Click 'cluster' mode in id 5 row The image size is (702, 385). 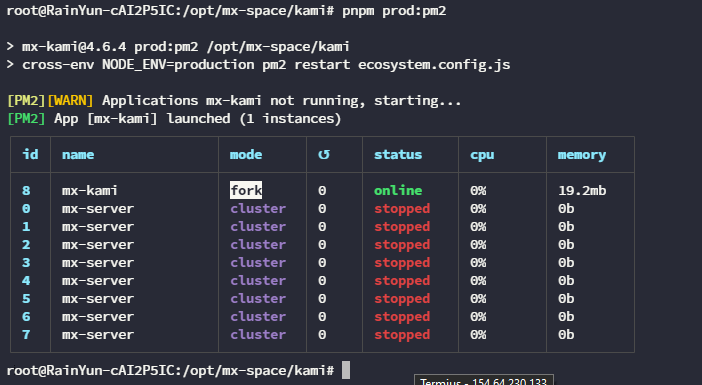(x=258, y=299)
